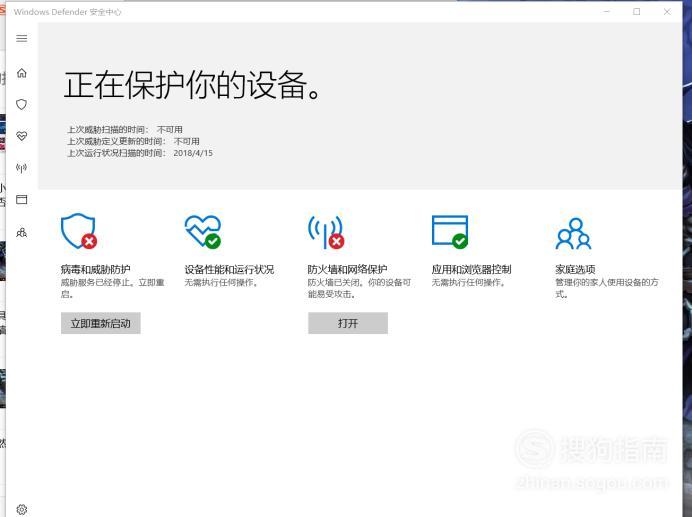
Task: Open app and browser control in sidebar
Action: tap(22, 200)
